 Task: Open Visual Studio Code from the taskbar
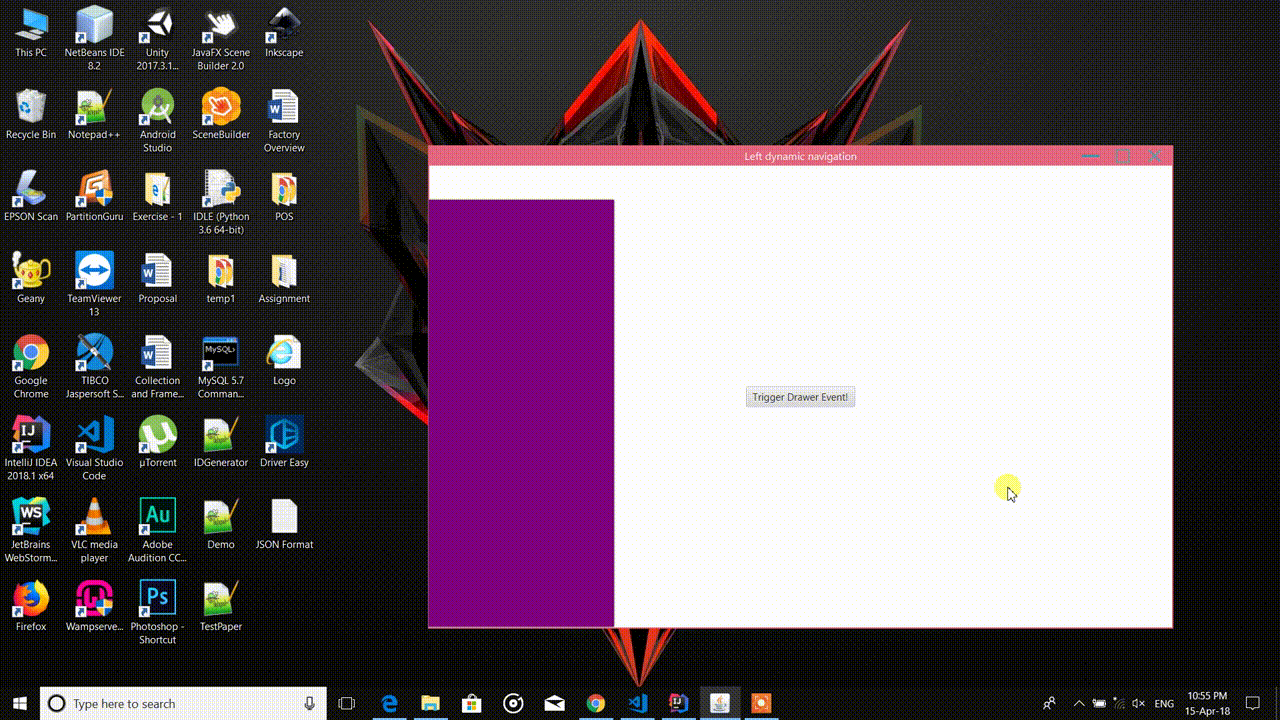coord(637,703)
